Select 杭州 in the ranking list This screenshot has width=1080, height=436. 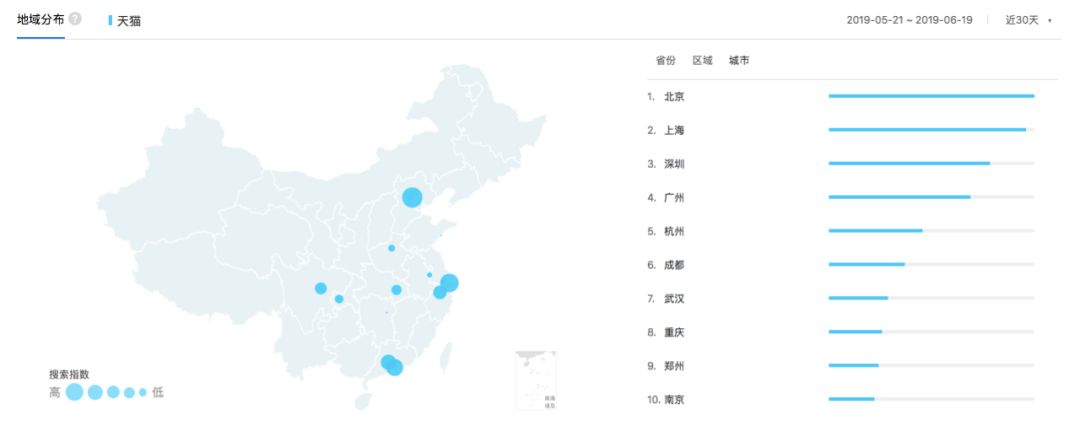point(674,231)
